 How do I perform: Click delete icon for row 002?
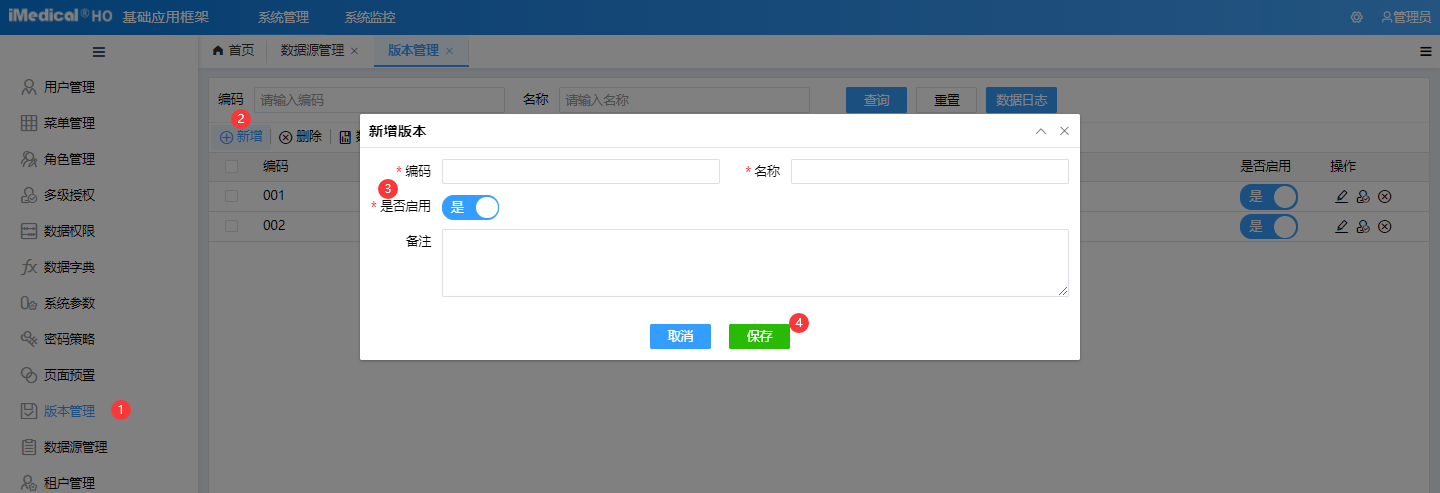pos(1385,227)
